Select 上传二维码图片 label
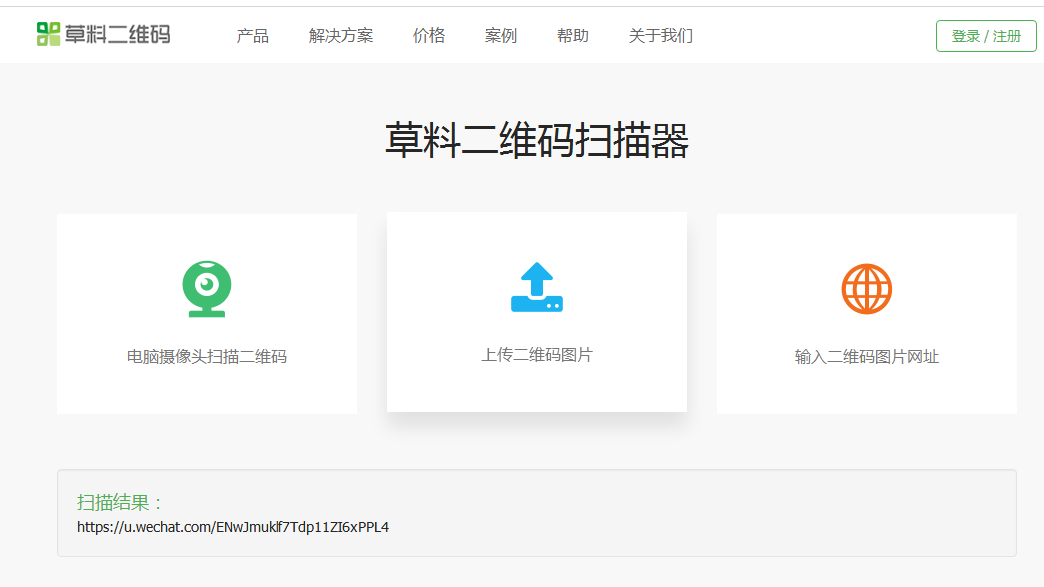Viewport: 1044px width, 587px height. click(537, 355)
